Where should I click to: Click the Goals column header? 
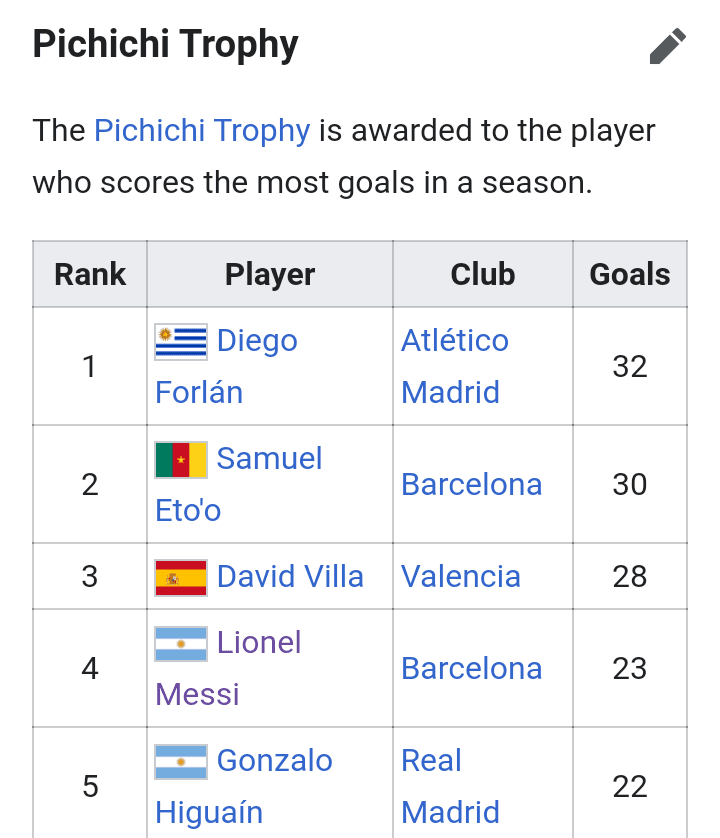[630, 274]
